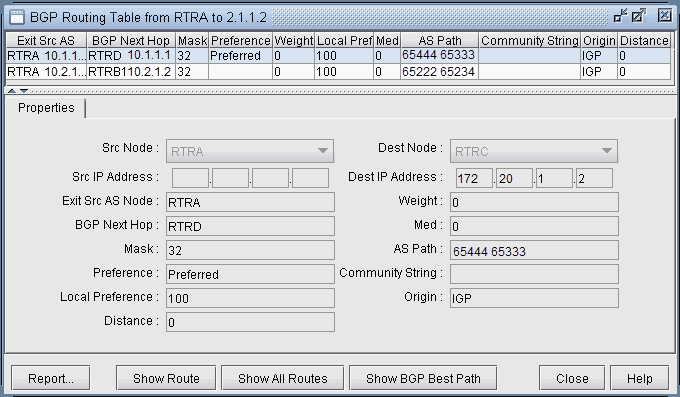Click the Origin column header
The image size is (680, 397).
click(x=599, y=40)
